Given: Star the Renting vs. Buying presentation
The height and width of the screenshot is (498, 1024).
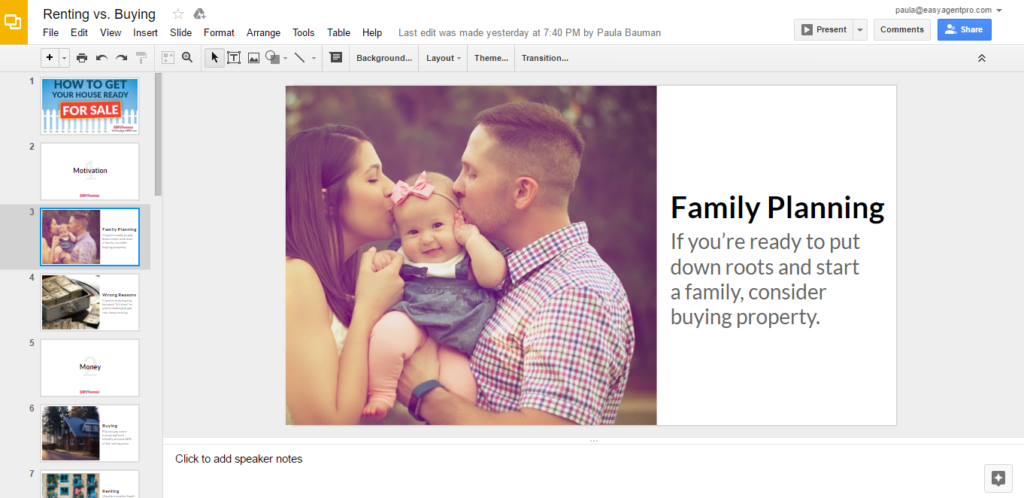Looking at the screenshot, I should click(x=178, y=14).
